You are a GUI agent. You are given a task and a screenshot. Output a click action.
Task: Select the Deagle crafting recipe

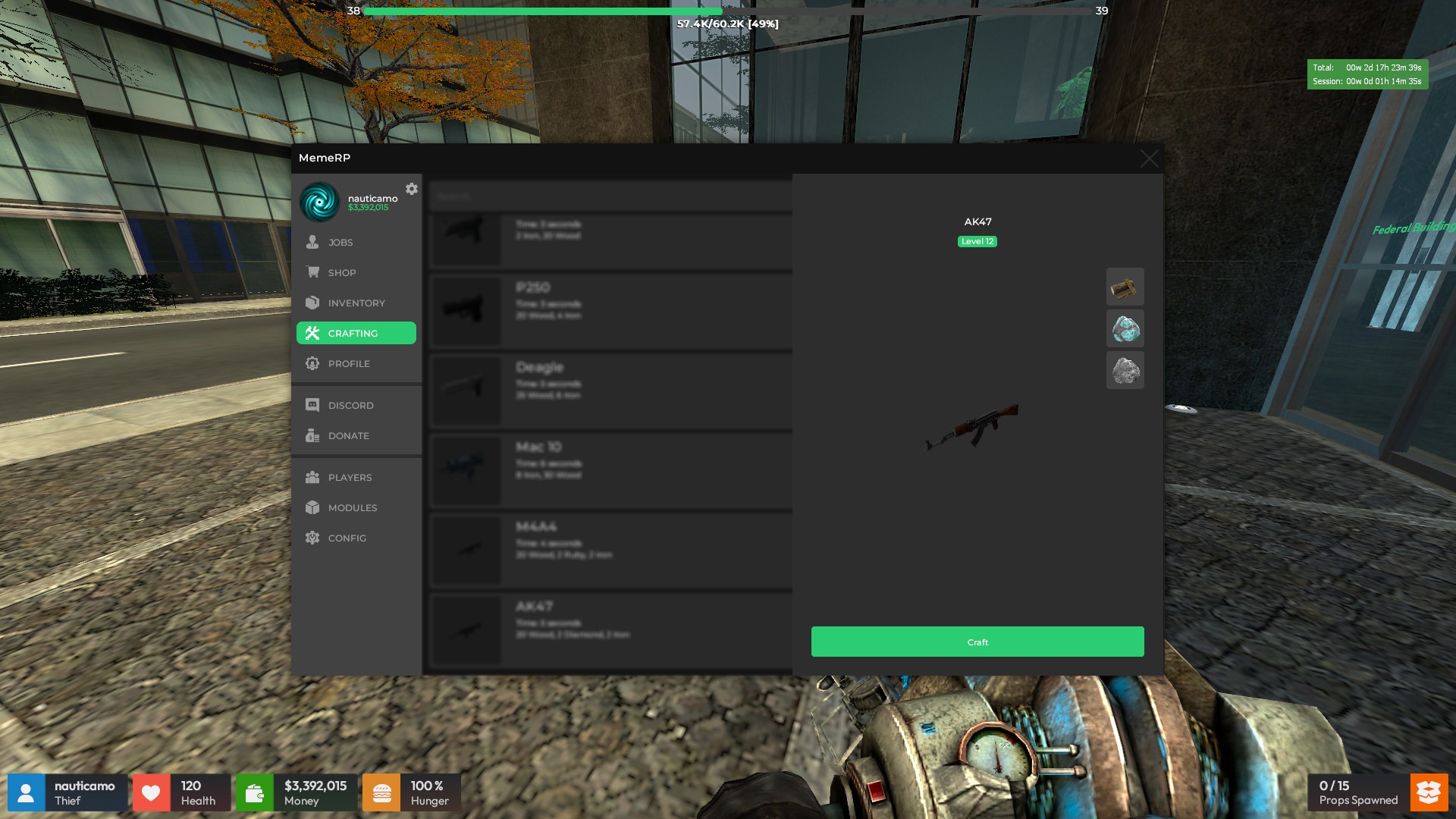click(x=611, y=391)
